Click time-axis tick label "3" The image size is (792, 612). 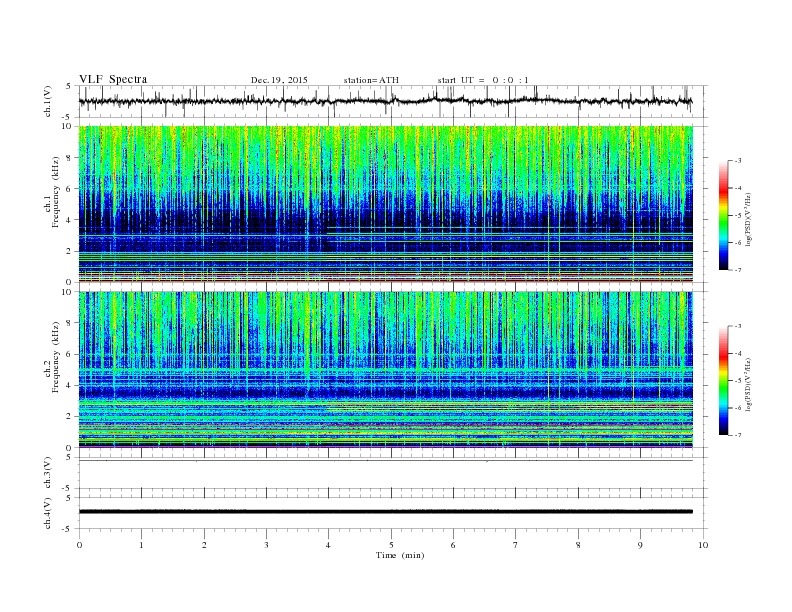(x=266, y=545)
